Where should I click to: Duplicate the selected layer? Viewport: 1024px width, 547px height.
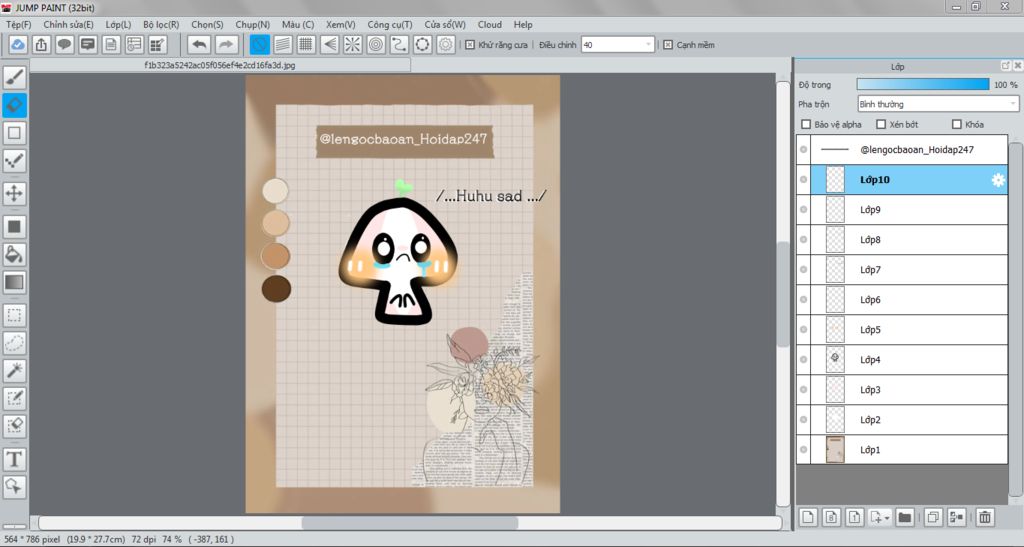933,518
